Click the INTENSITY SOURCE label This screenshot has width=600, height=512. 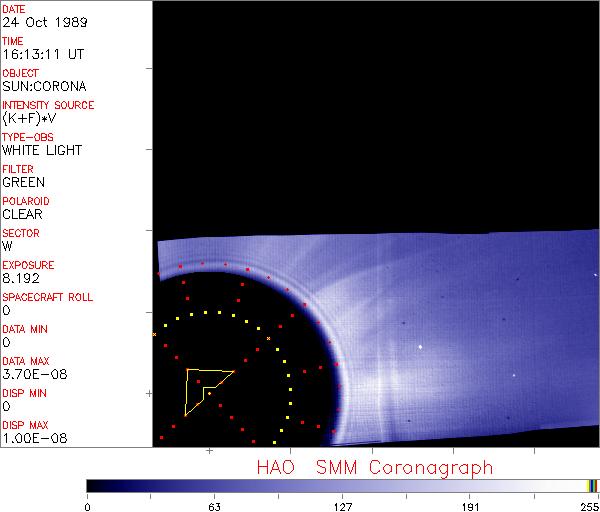point(48,105)
